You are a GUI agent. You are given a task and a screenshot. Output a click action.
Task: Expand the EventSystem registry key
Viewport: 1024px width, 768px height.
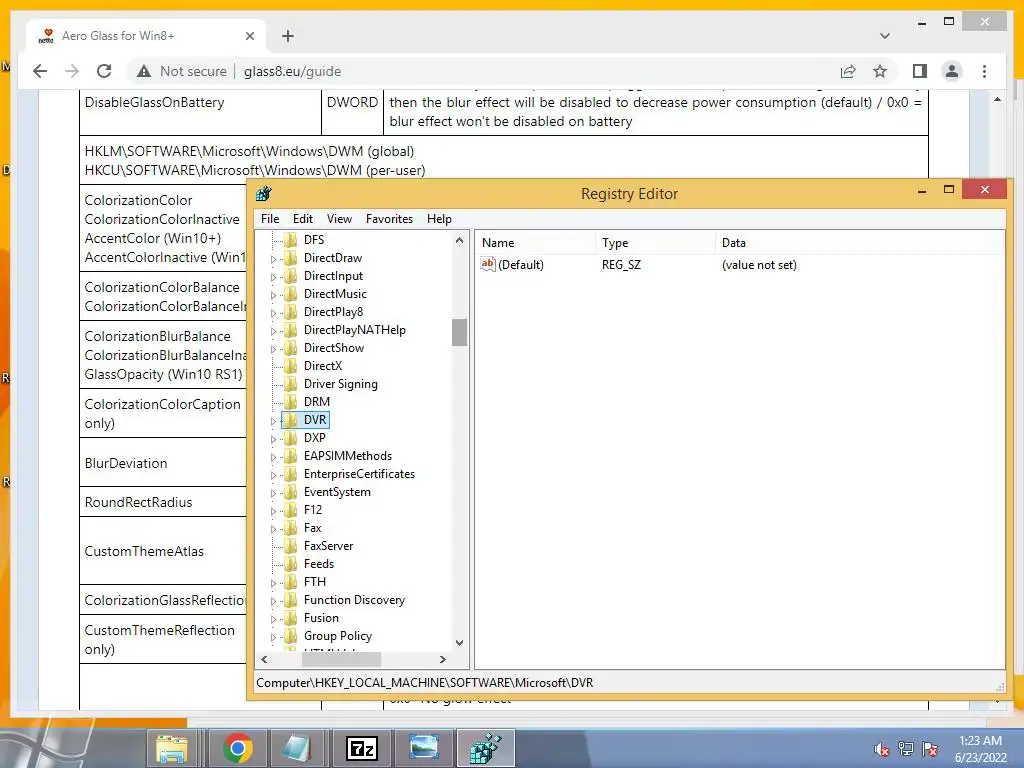[274, 493]
